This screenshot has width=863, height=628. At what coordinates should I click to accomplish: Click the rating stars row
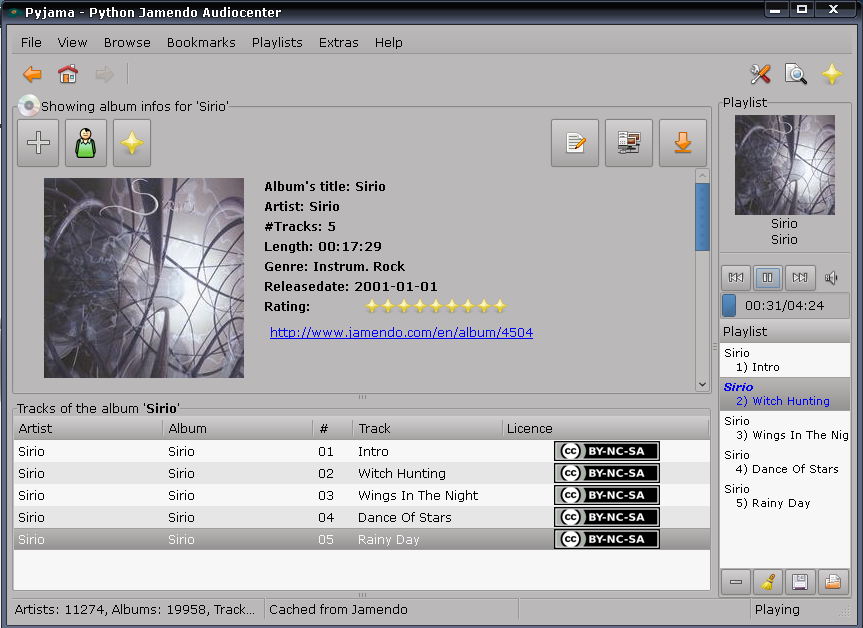pyautogui.click(x=436, y=306)
